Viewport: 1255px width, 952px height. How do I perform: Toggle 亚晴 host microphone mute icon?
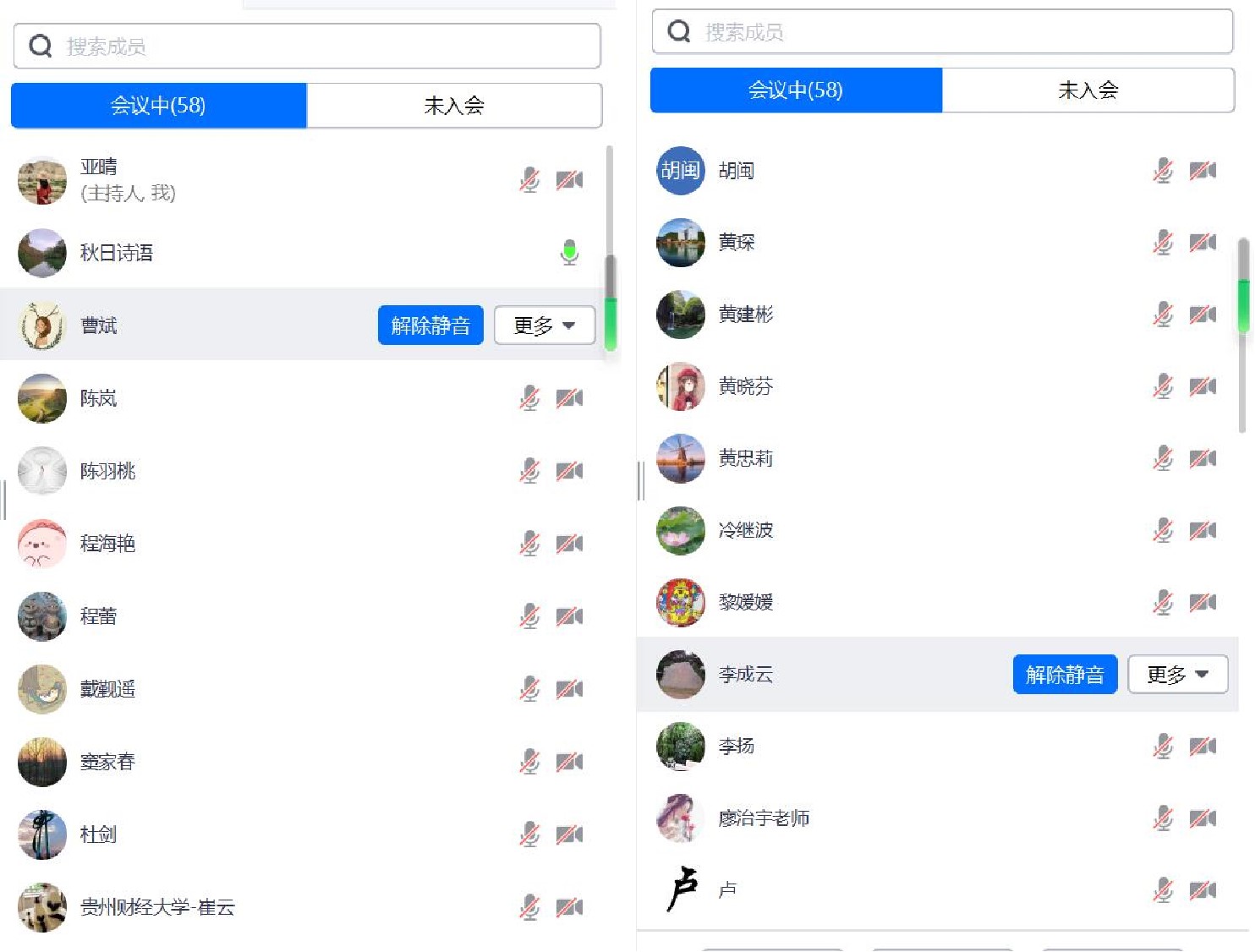529,179
